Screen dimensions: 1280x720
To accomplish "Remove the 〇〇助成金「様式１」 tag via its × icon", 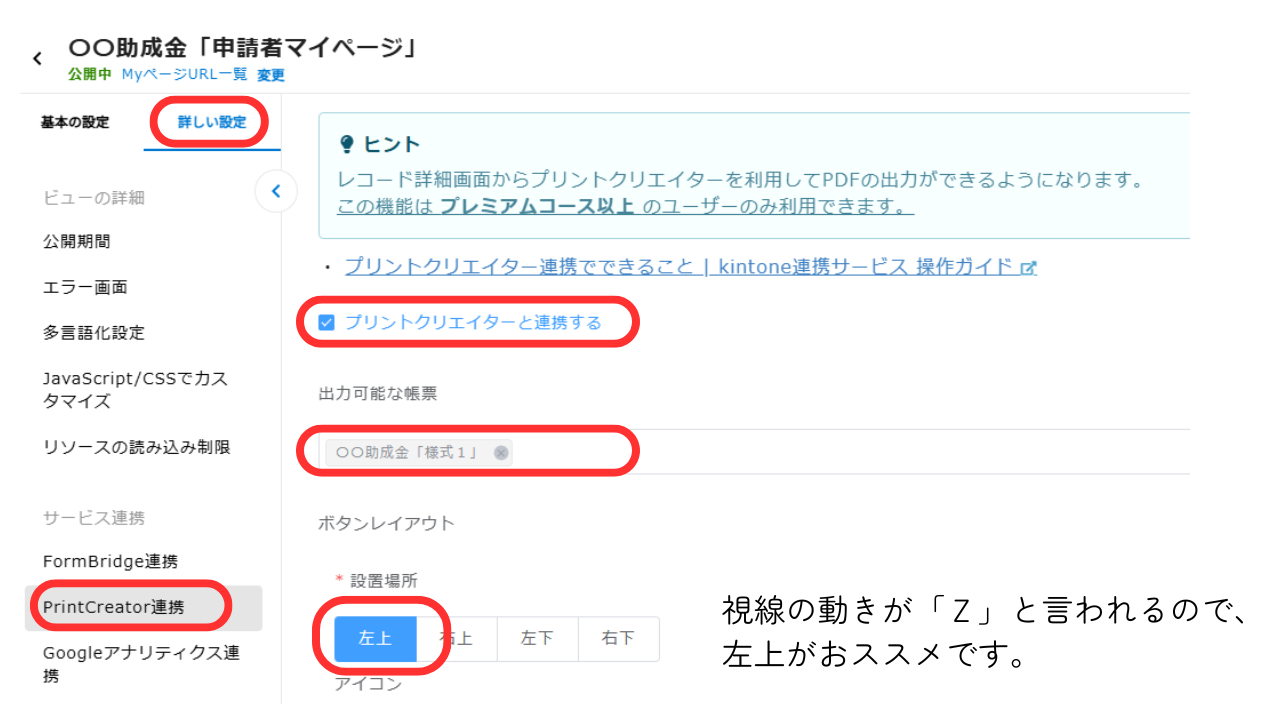I will (500, 452).
